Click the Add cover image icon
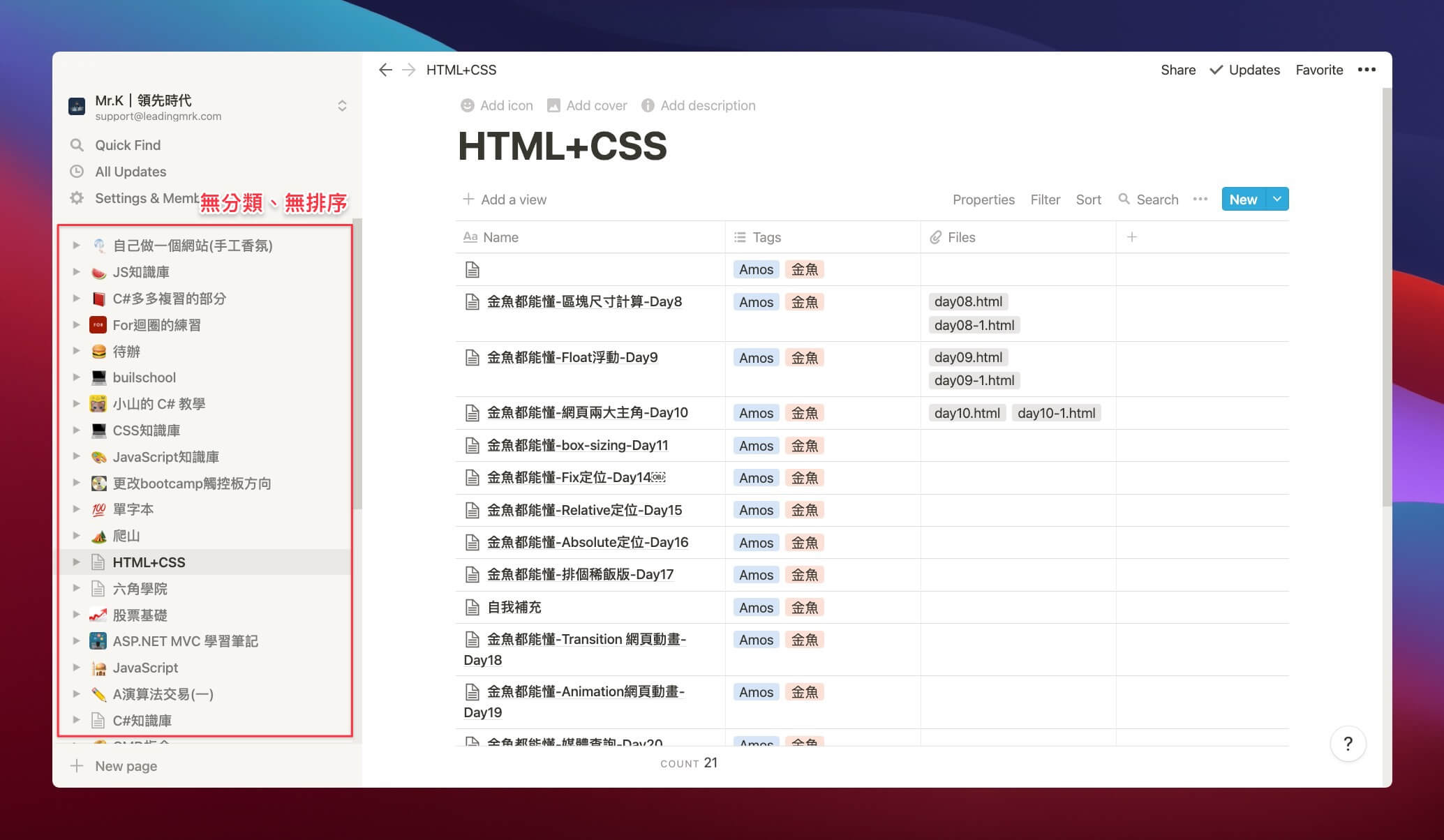 pyautogui.click(x=553, y=105)
